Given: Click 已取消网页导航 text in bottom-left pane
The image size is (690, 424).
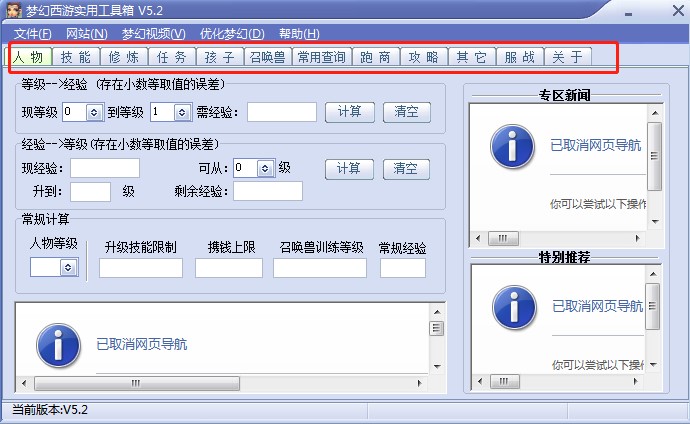Looking at the screenshot, I should tap(142, 344).
